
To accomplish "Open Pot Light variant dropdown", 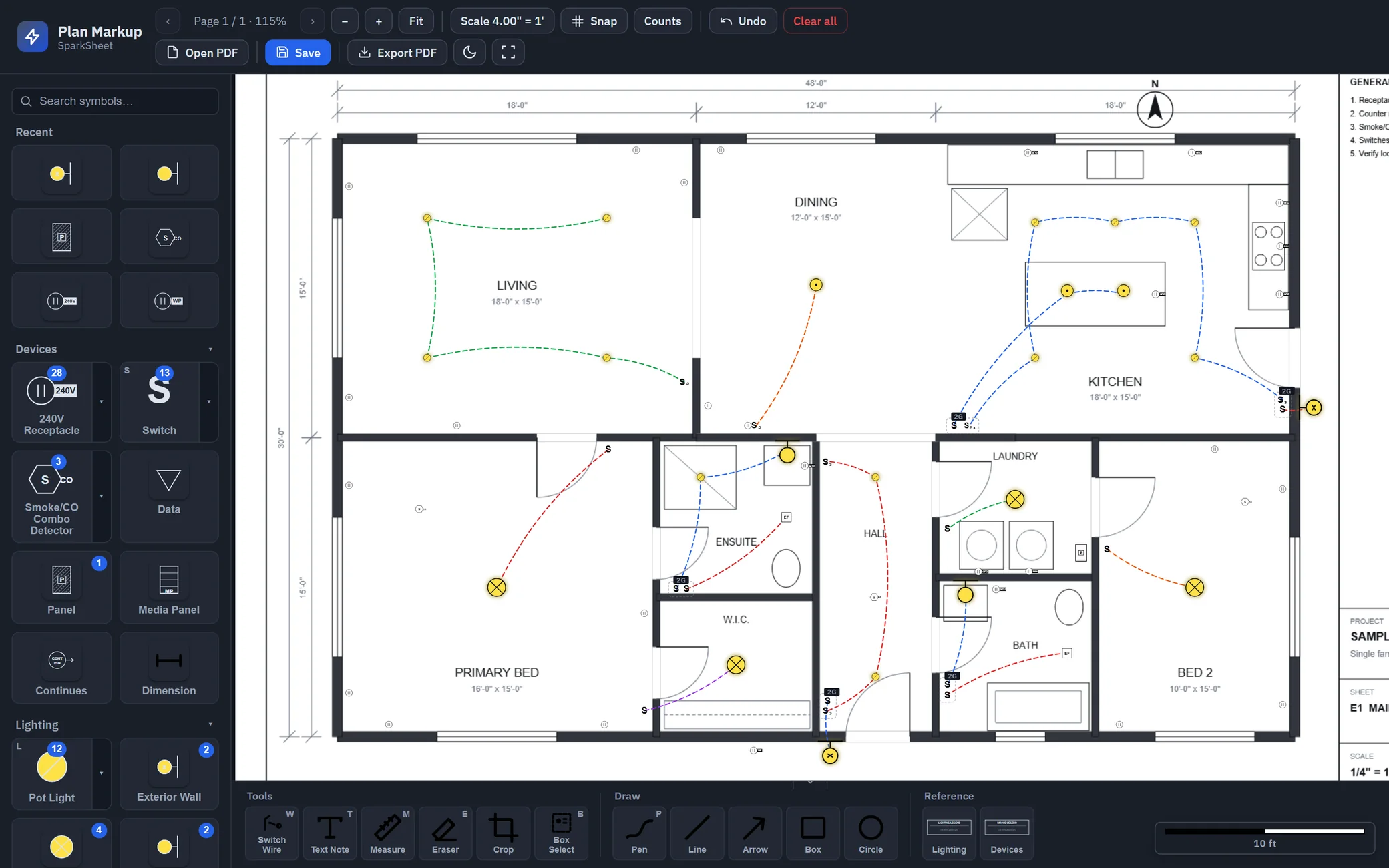I will pyautogui.click(x=102, y=774).
